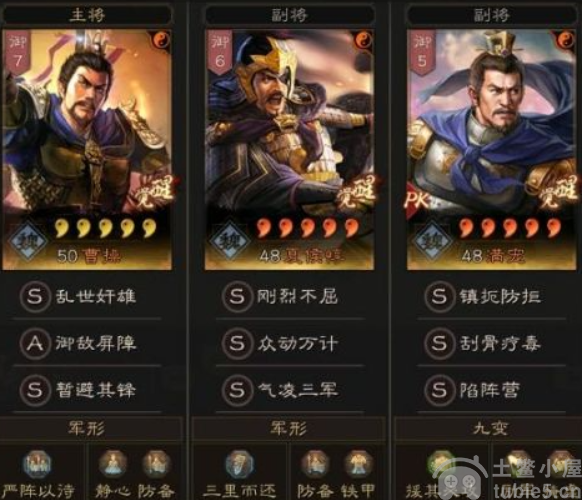Open Xiahou Dun's hero portrait card
This screenshot has height=500, width=582.
(x=290, y=150)
